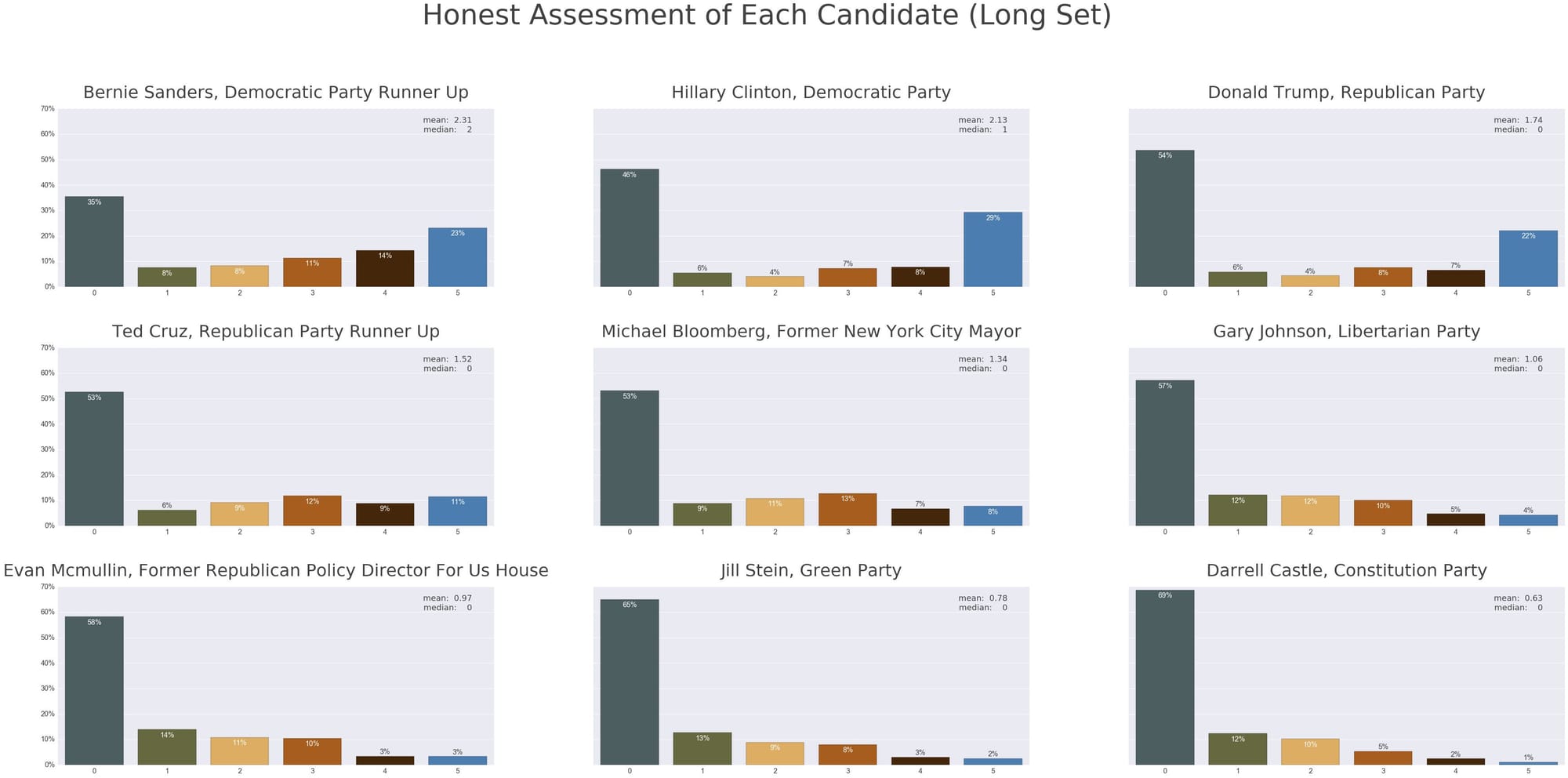The image size is (1568, 778).
Task: Click the Hillary Clinton, Democratic Party title
Action: point(811,93)
